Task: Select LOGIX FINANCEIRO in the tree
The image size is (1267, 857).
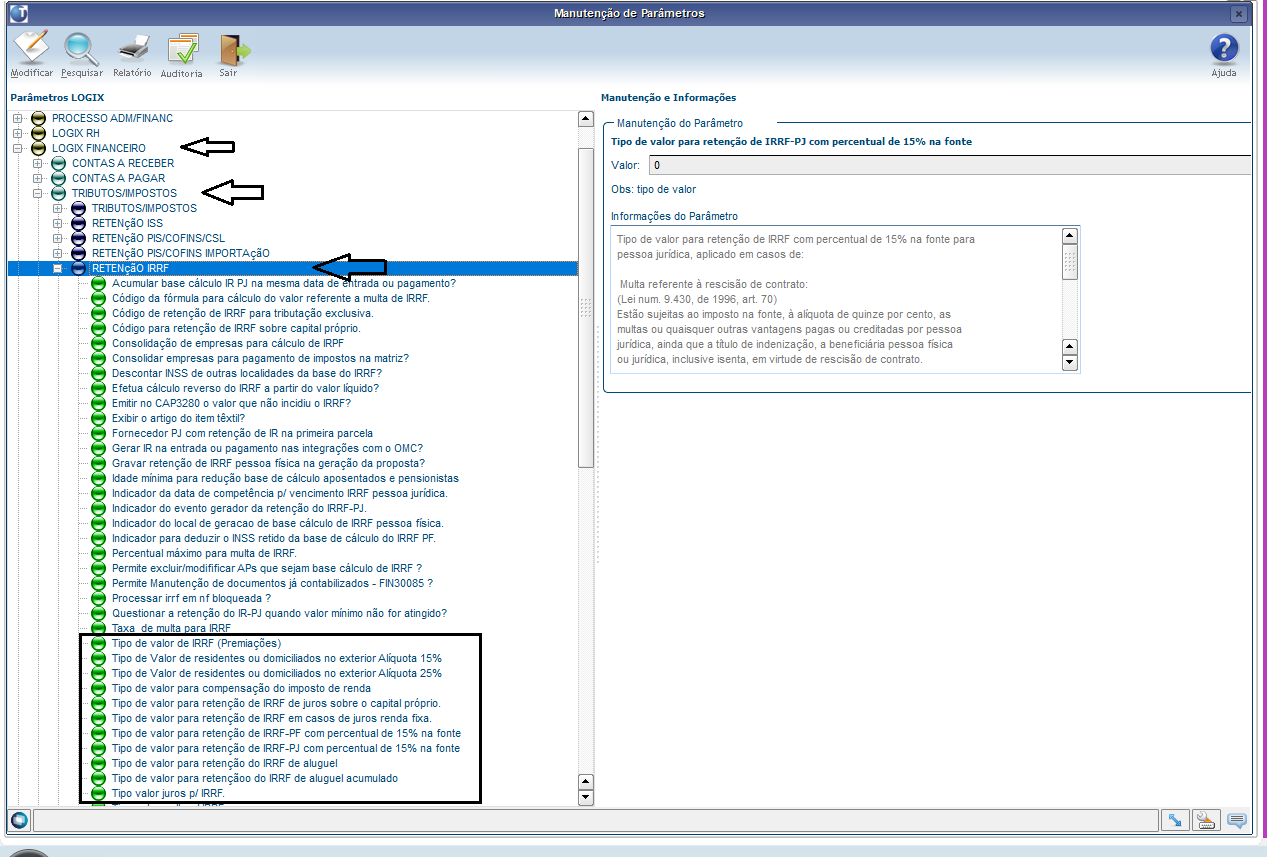Action: [99, 148]
